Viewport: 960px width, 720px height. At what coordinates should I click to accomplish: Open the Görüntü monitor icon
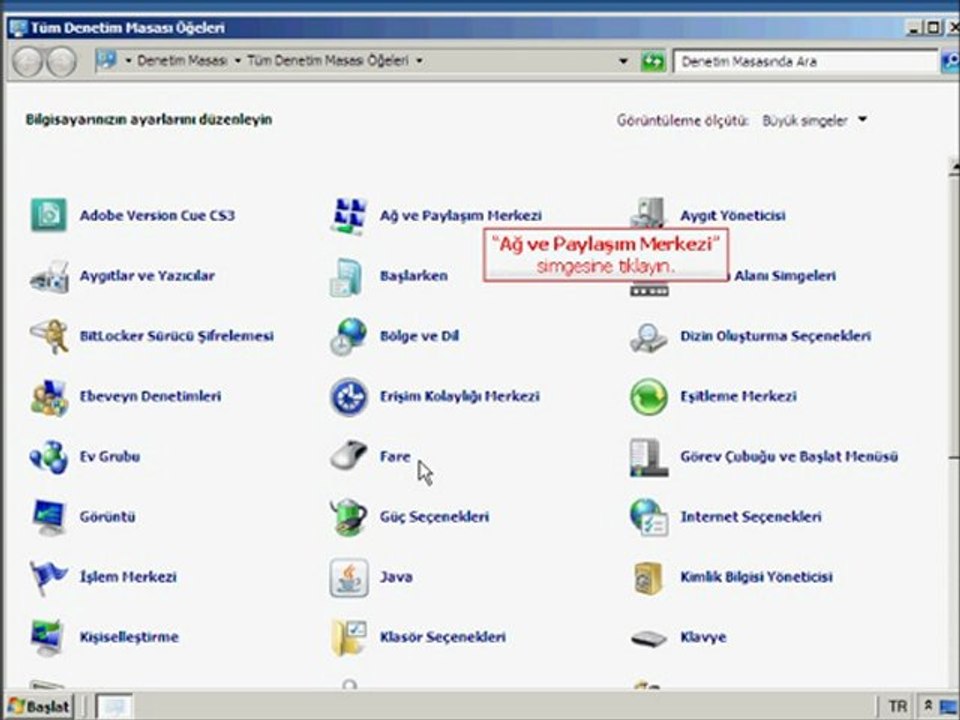pyautogui.click(x=49, y=517)
